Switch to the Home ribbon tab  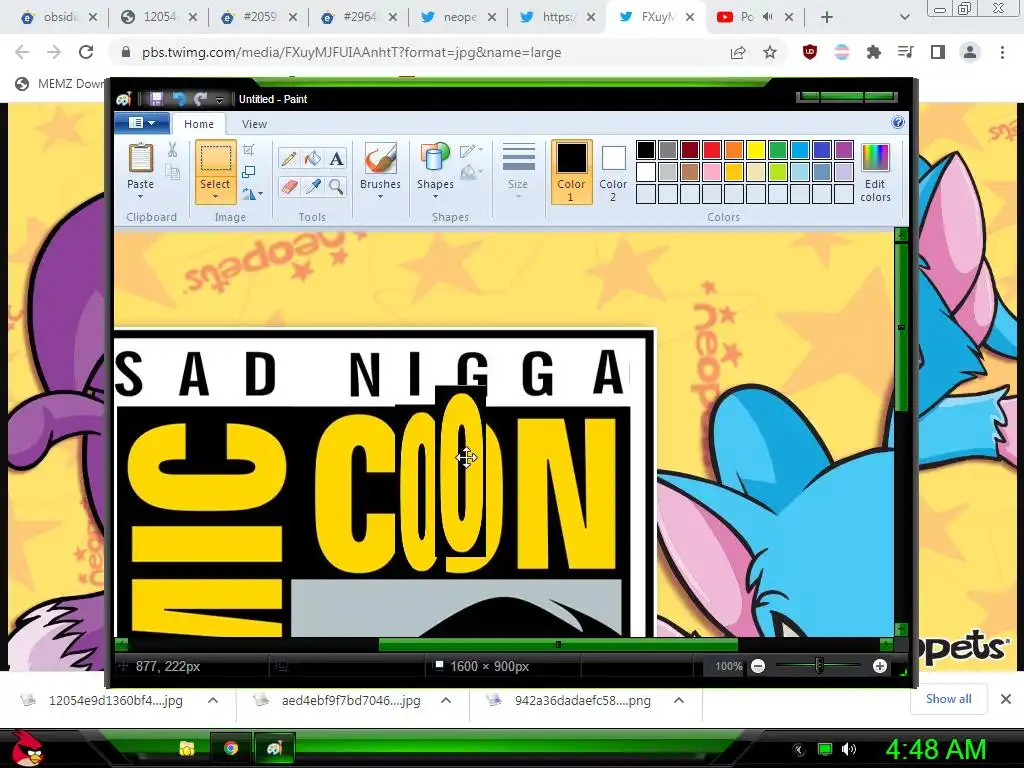tap(199, 124)
